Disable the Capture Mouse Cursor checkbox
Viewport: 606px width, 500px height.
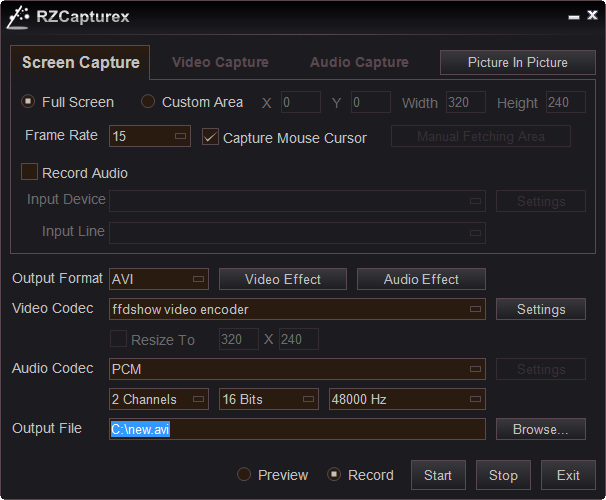tap(210, 137)
